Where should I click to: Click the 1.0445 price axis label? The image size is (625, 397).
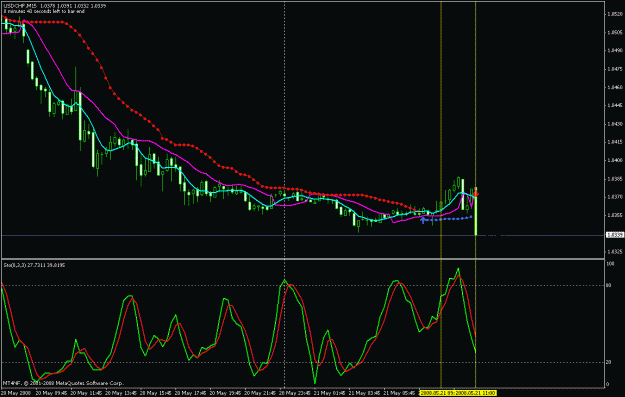tap(614, 106)
